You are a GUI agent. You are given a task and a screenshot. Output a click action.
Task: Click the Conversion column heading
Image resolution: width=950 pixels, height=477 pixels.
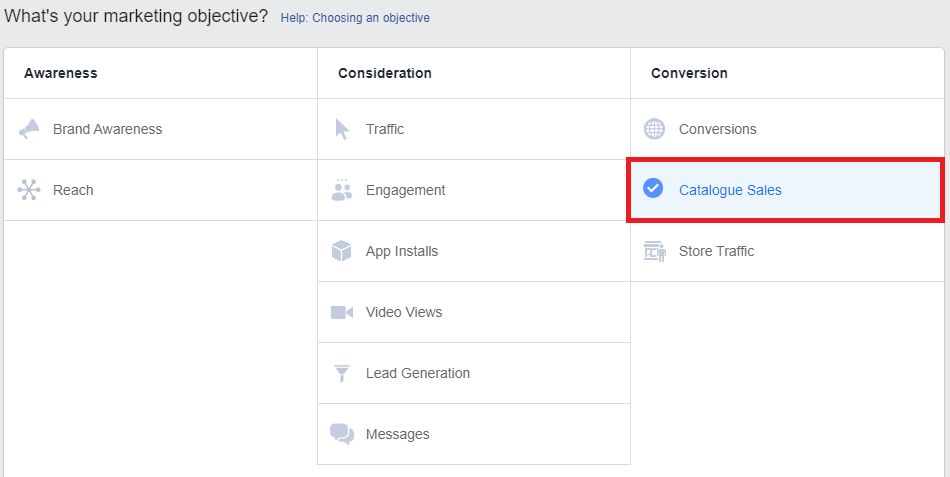689,73
